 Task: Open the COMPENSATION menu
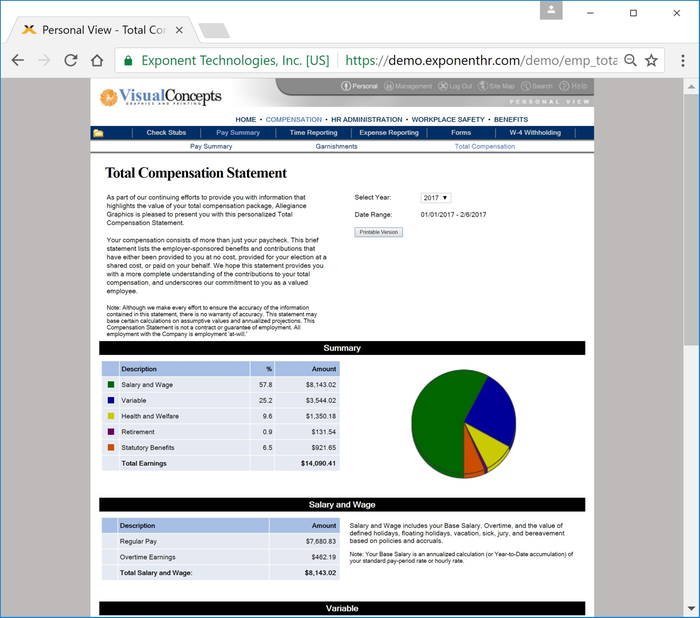293,120
